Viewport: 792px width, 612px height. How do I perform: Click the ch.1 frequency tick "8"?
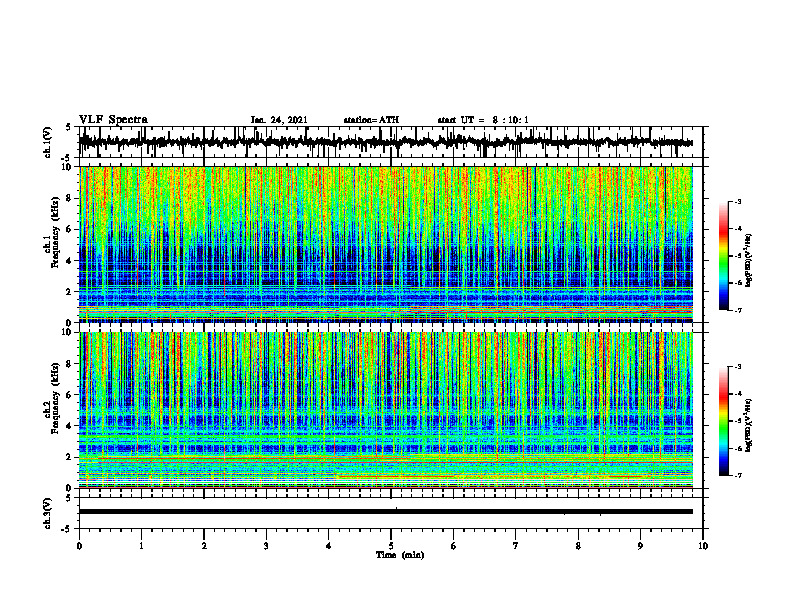(70, 198)
